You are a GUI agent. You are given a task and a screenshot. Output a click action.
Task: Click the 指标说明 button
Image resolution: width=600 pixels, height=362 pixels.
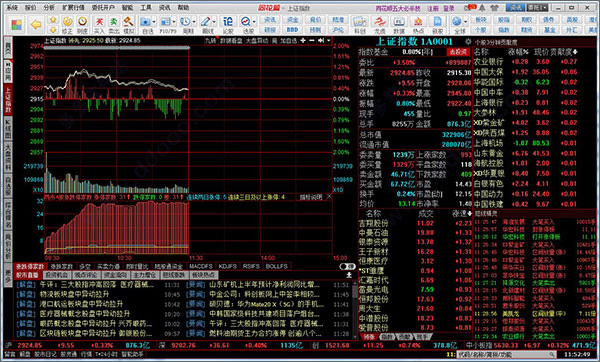(x=310, y=197)
